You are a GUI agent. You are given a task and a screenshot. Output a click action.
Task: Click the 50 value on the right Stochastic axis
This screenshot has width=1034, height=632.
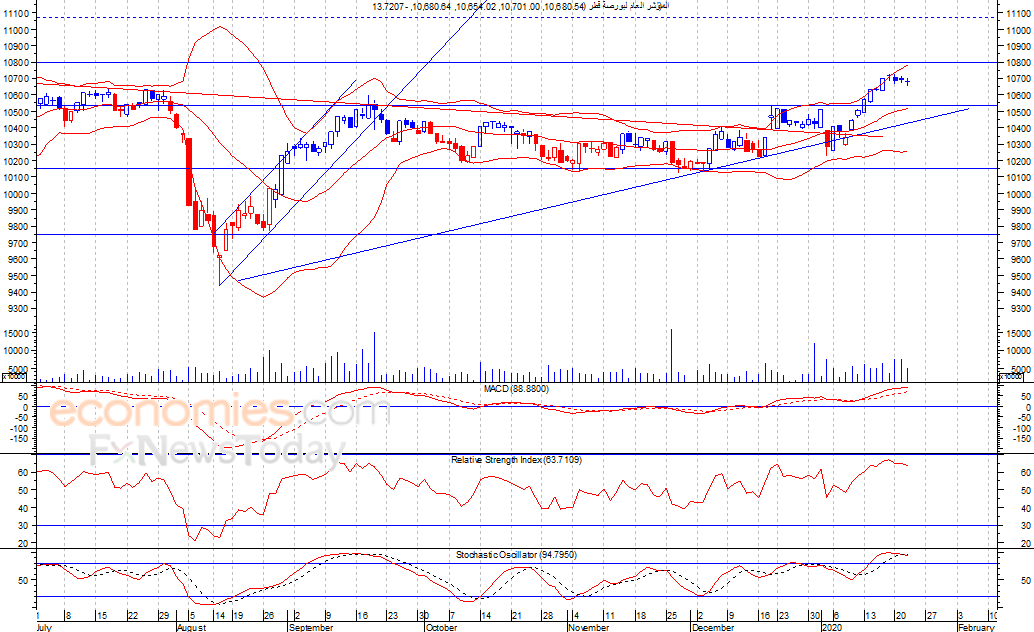1025,581
